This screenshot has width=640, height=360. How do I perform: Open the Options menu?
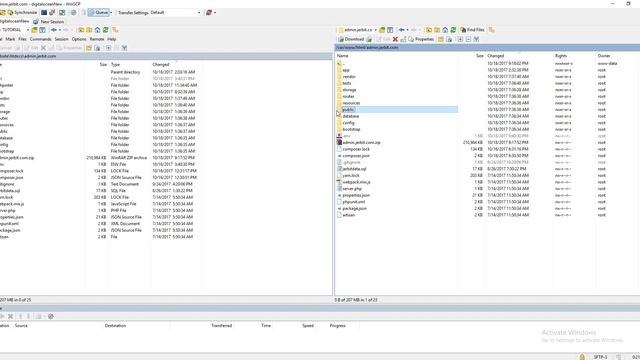(79, 39)
